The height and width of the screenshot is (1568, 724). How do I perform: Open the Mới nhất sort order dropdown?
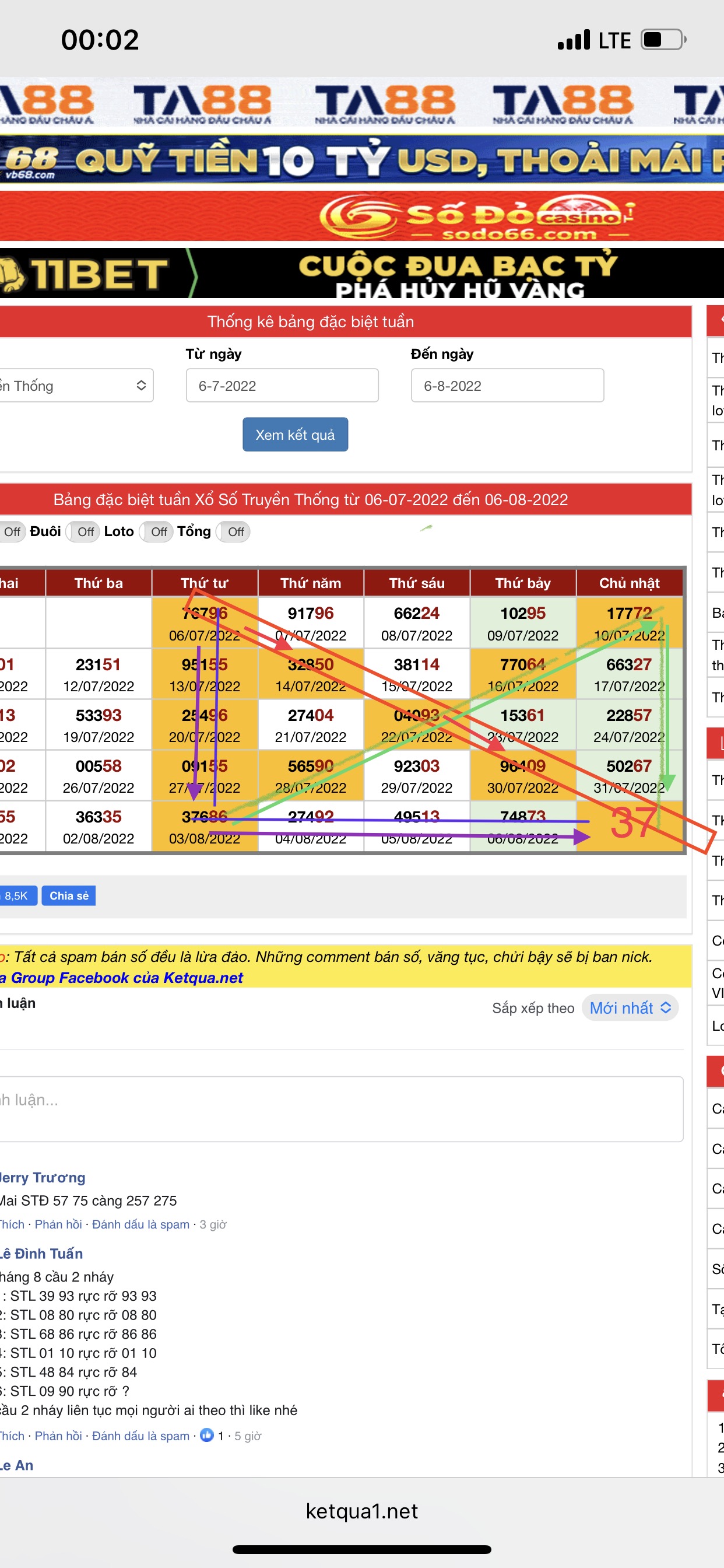[x=630, y=1008]
